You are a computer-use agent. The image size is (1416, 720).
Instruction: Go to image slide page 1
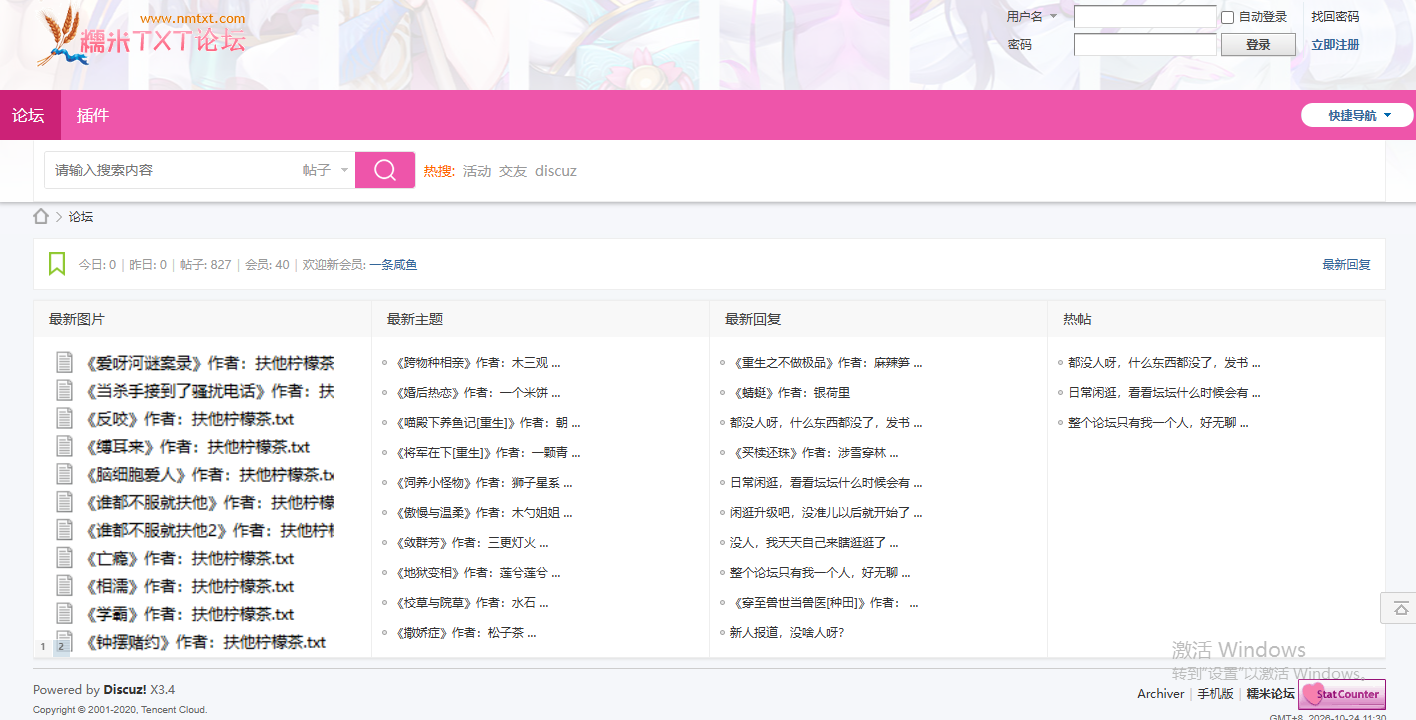(43, 647)
